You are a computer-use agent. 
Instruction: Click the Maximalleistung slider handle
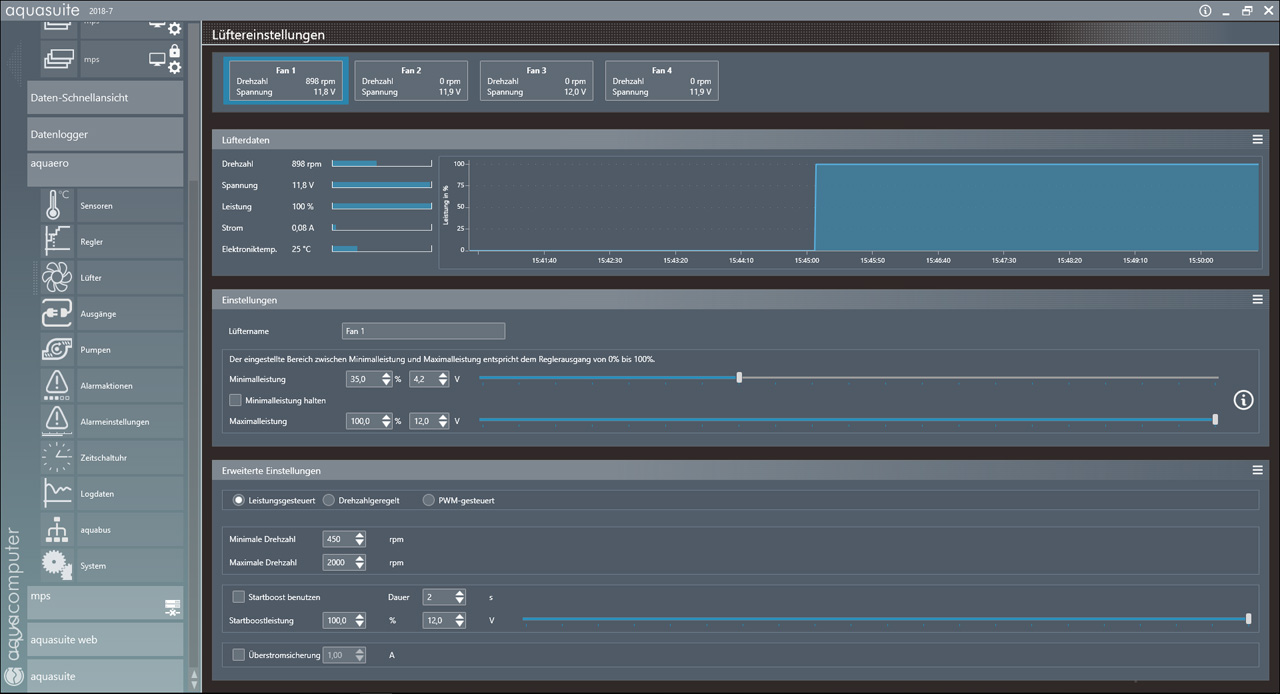(1215, 420)
